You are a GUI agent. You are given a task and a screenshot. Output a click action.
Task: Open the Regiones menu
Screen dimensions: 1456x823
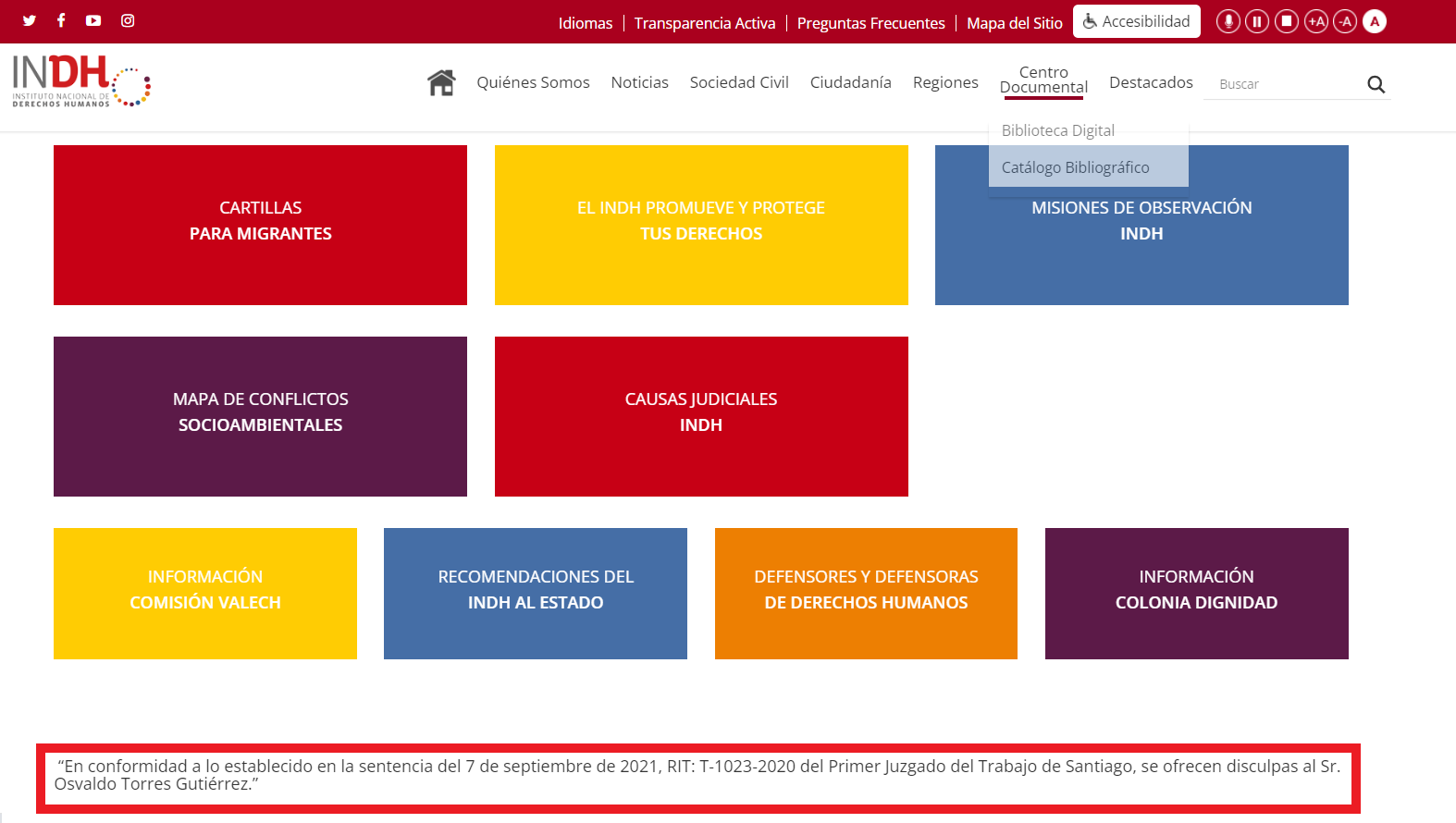(945, 82)
